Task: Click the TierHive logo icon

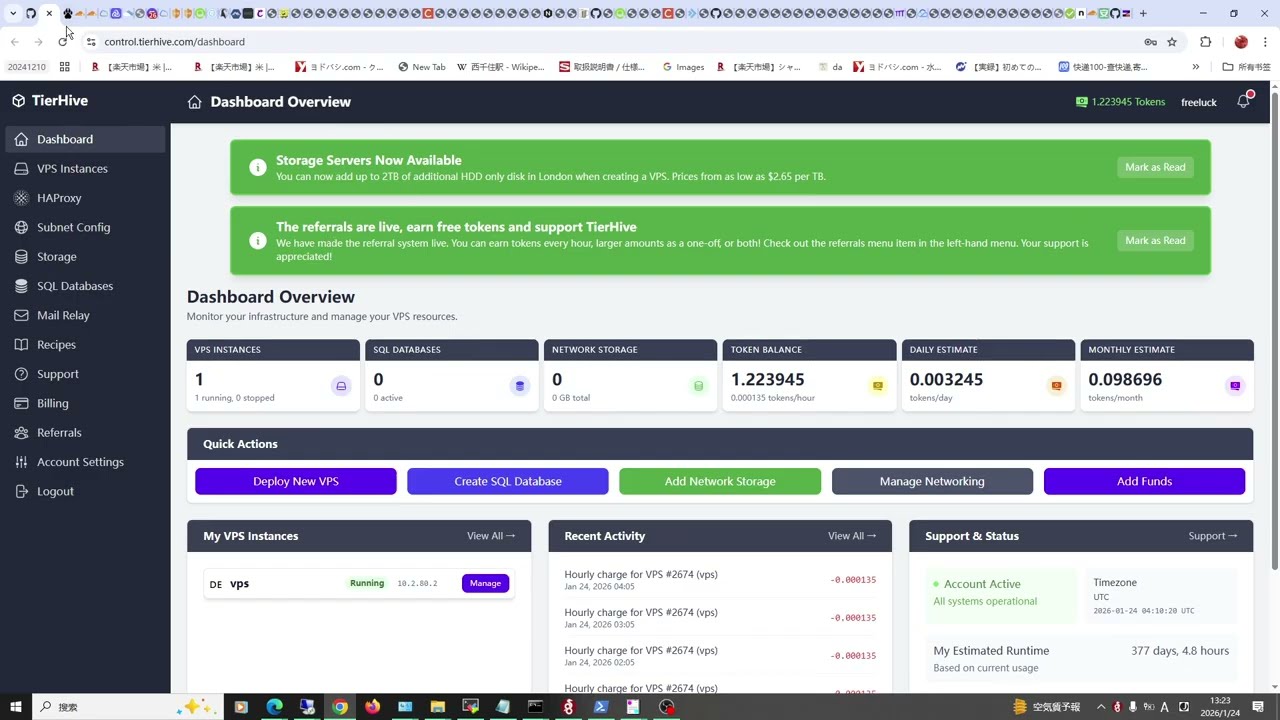Action: click(18, 101)
